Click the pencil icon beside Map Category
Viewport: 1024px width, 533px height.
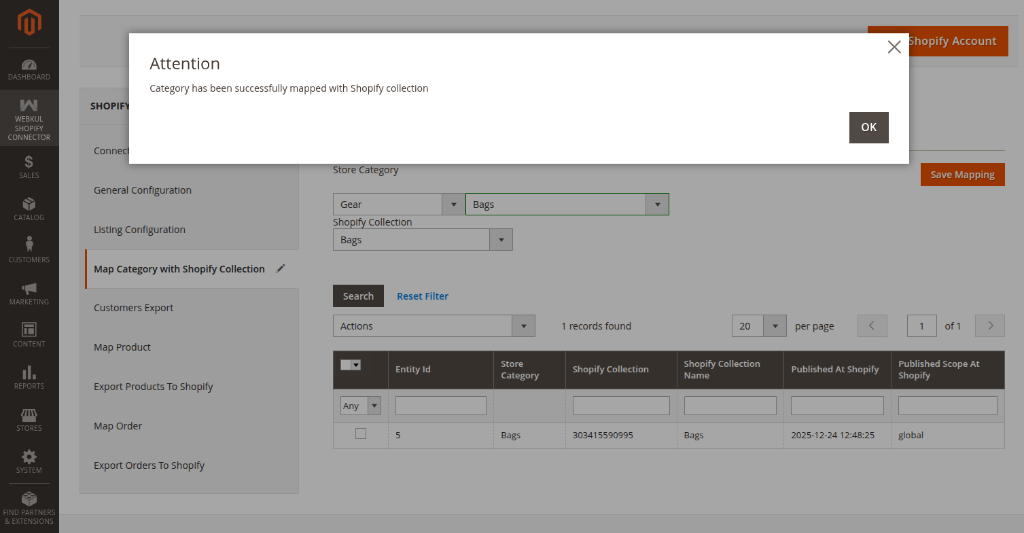point(281,268)
